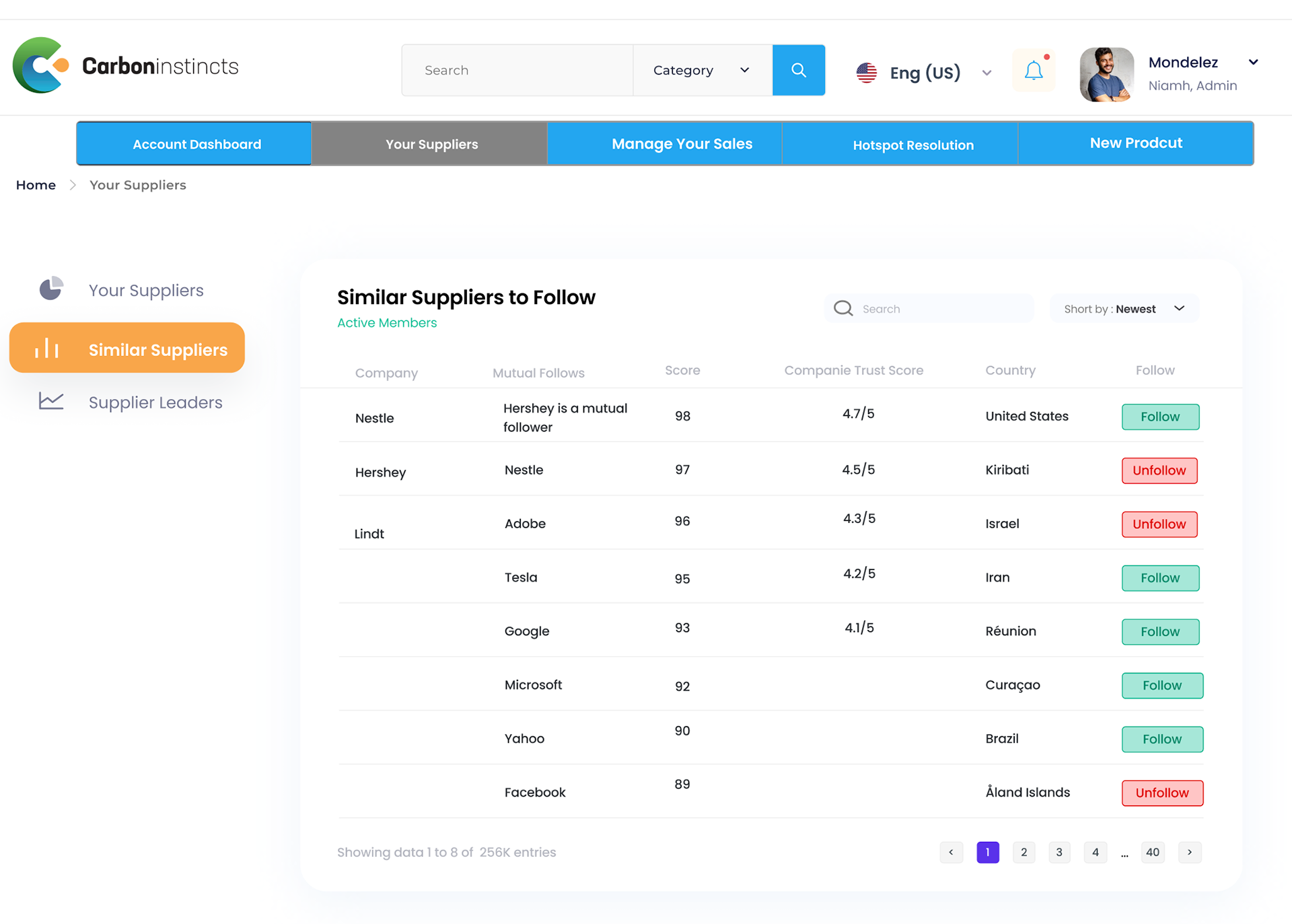Click the Lindt company cell

369,534
